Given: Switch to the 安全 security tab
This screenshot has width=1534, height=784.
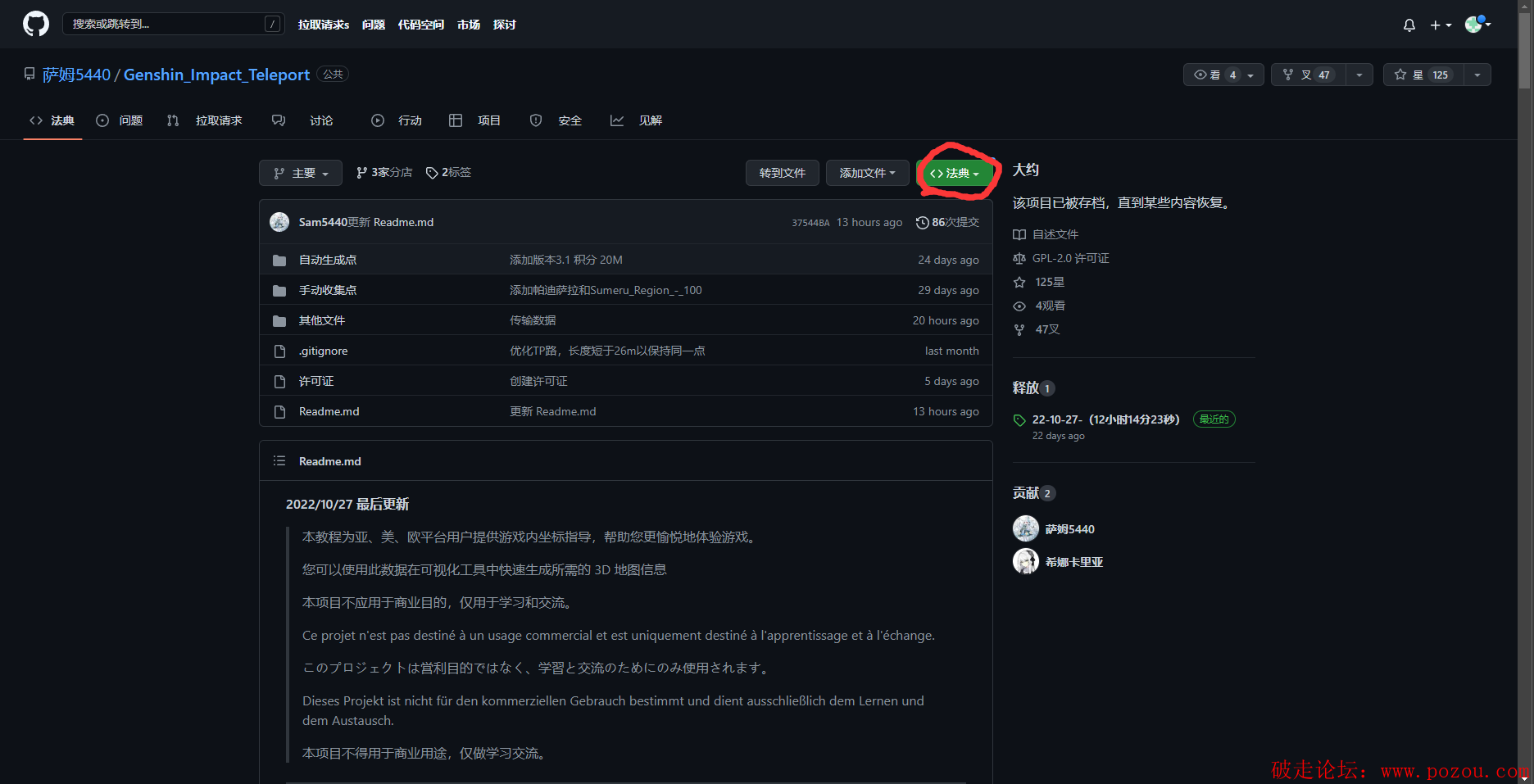Looking at the screenshot, I should (556, 120).
